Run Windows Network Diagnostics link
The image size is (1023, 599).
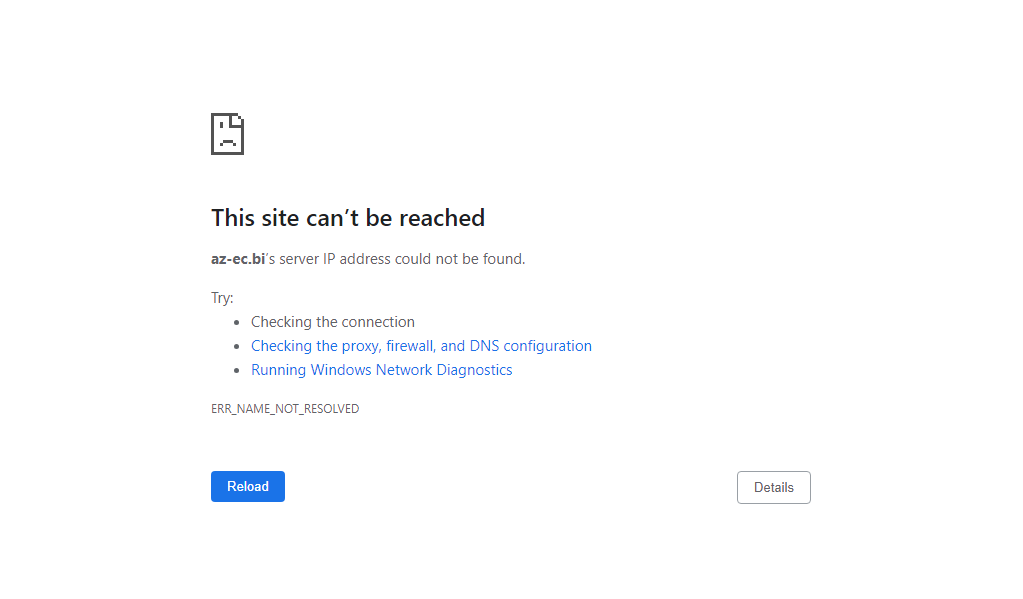tap(382, 370)
